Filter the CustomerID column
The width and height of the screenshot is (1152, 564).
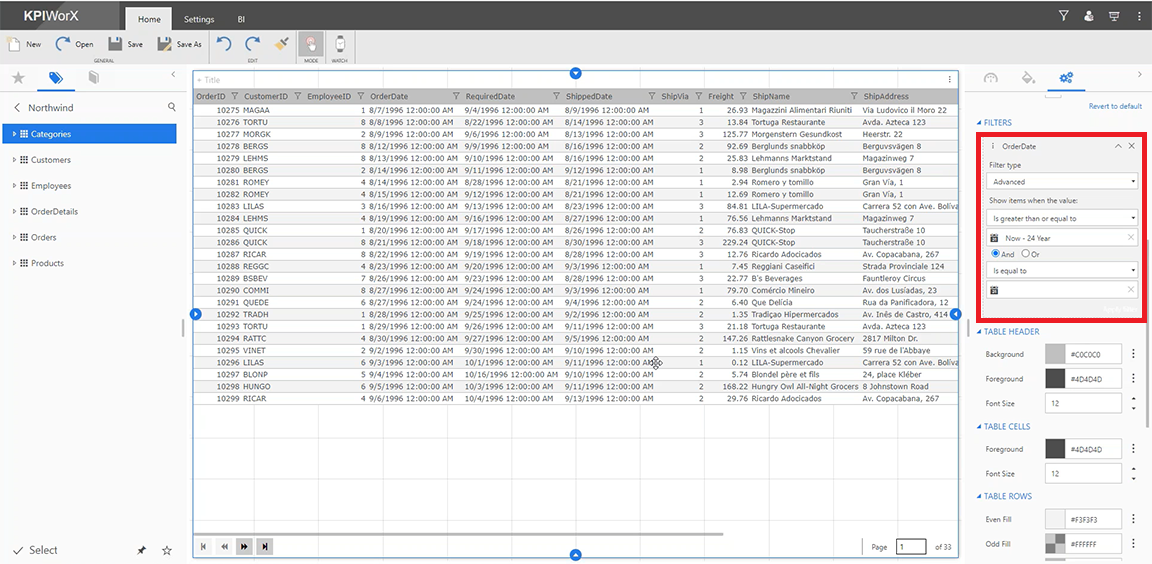pos(298,96)
